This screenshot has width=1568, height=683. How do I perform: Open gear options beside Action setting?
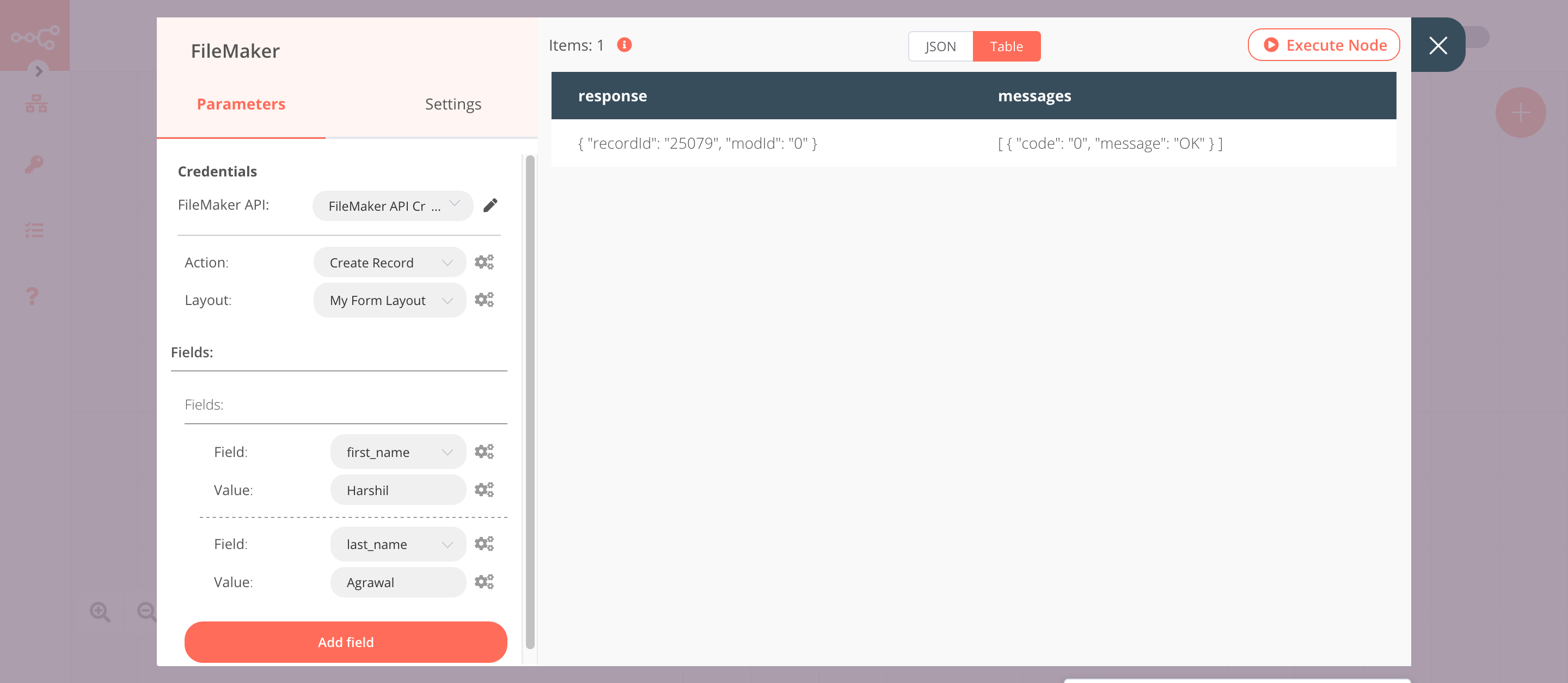(x=484, y=262)
